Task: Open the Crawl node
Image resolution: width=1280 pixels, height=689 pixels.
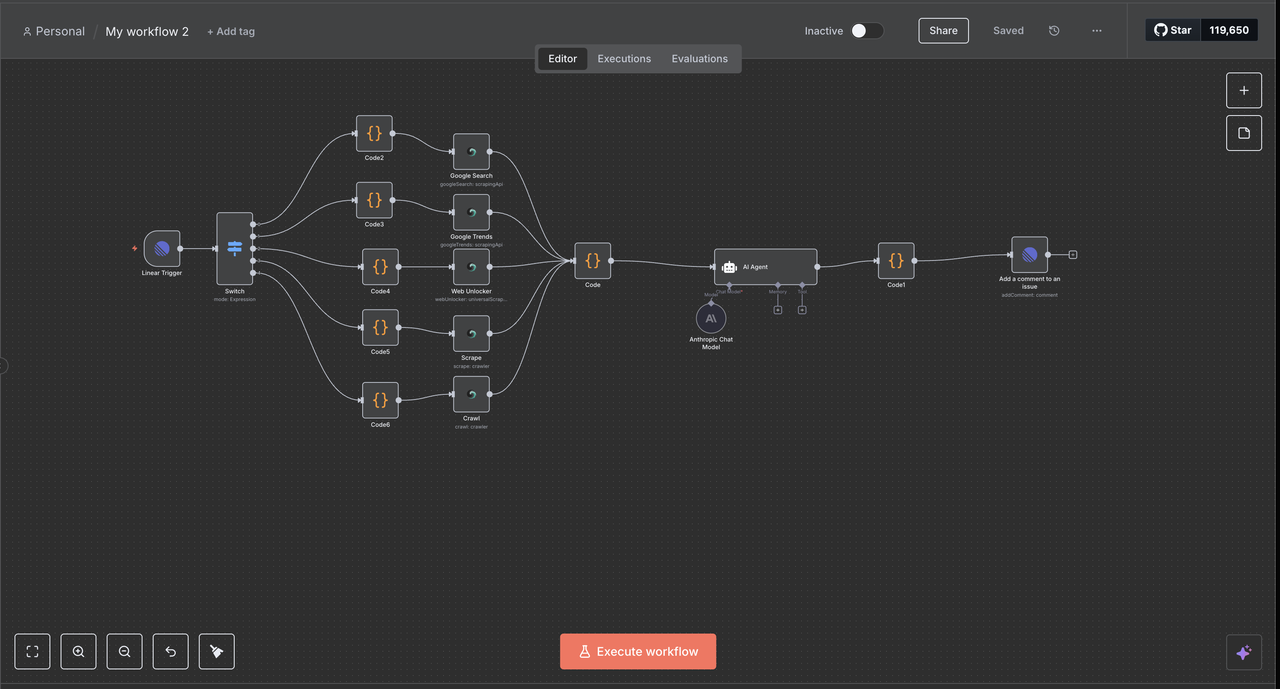Action: [471, 395]
